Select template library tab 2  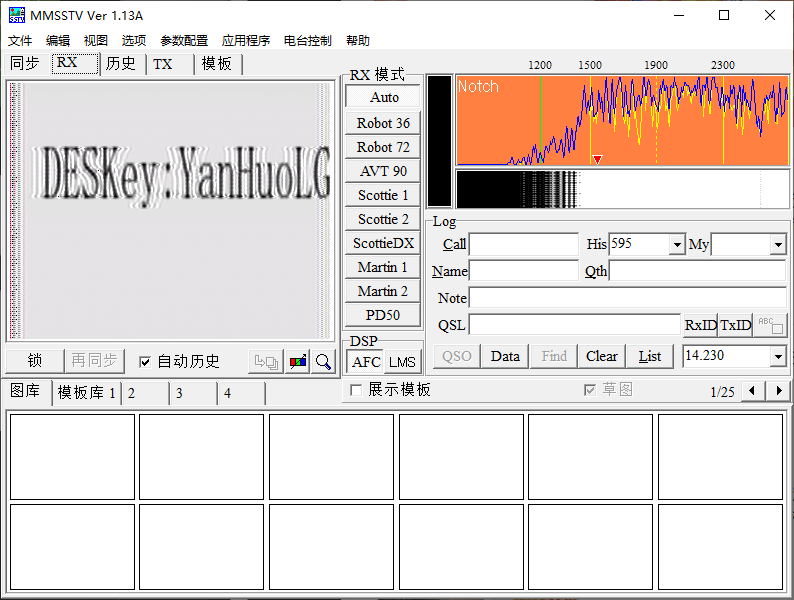pyautogui.click(x=145, y=393)
